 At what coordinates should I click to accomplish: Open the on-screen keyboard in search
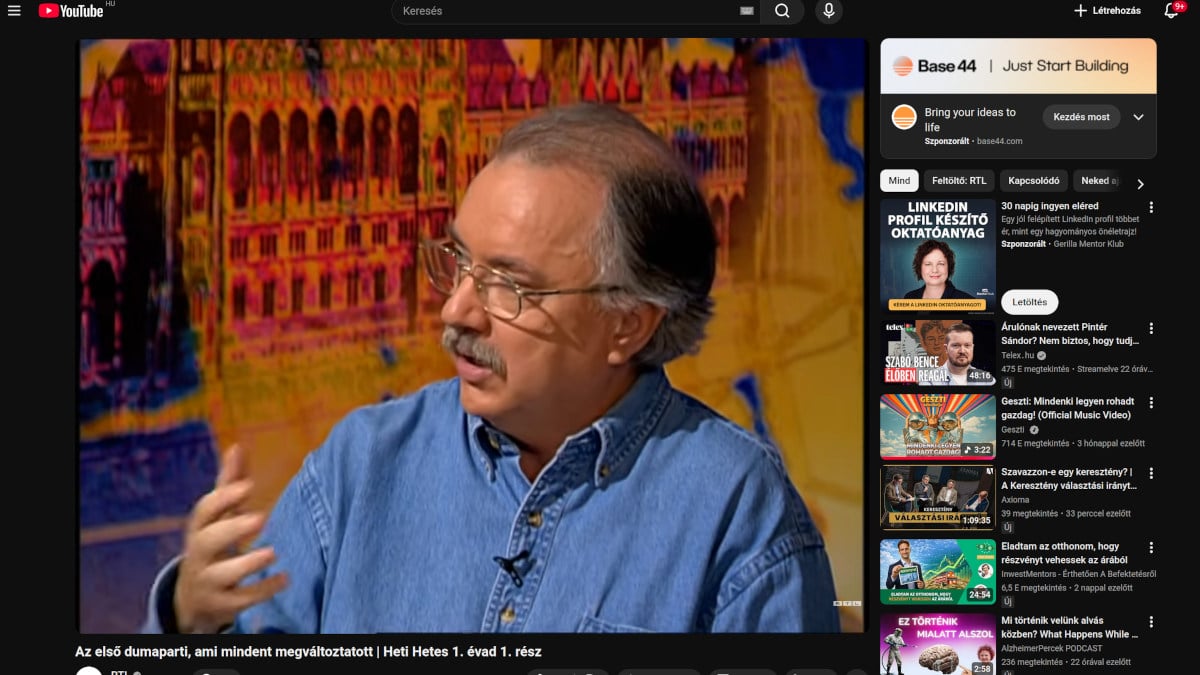[x=746, y=11]
